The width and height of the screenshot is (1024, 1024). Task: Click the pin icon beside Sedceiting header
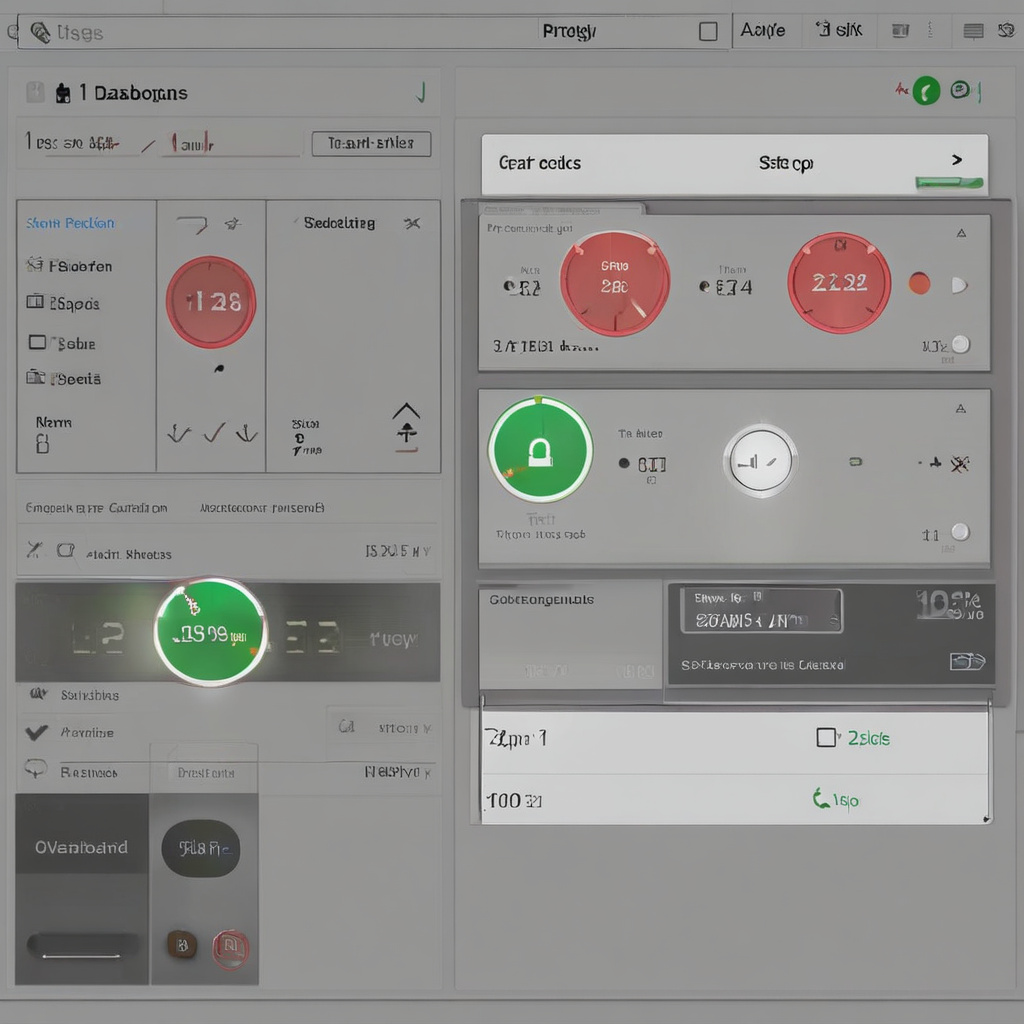[411, 223]
